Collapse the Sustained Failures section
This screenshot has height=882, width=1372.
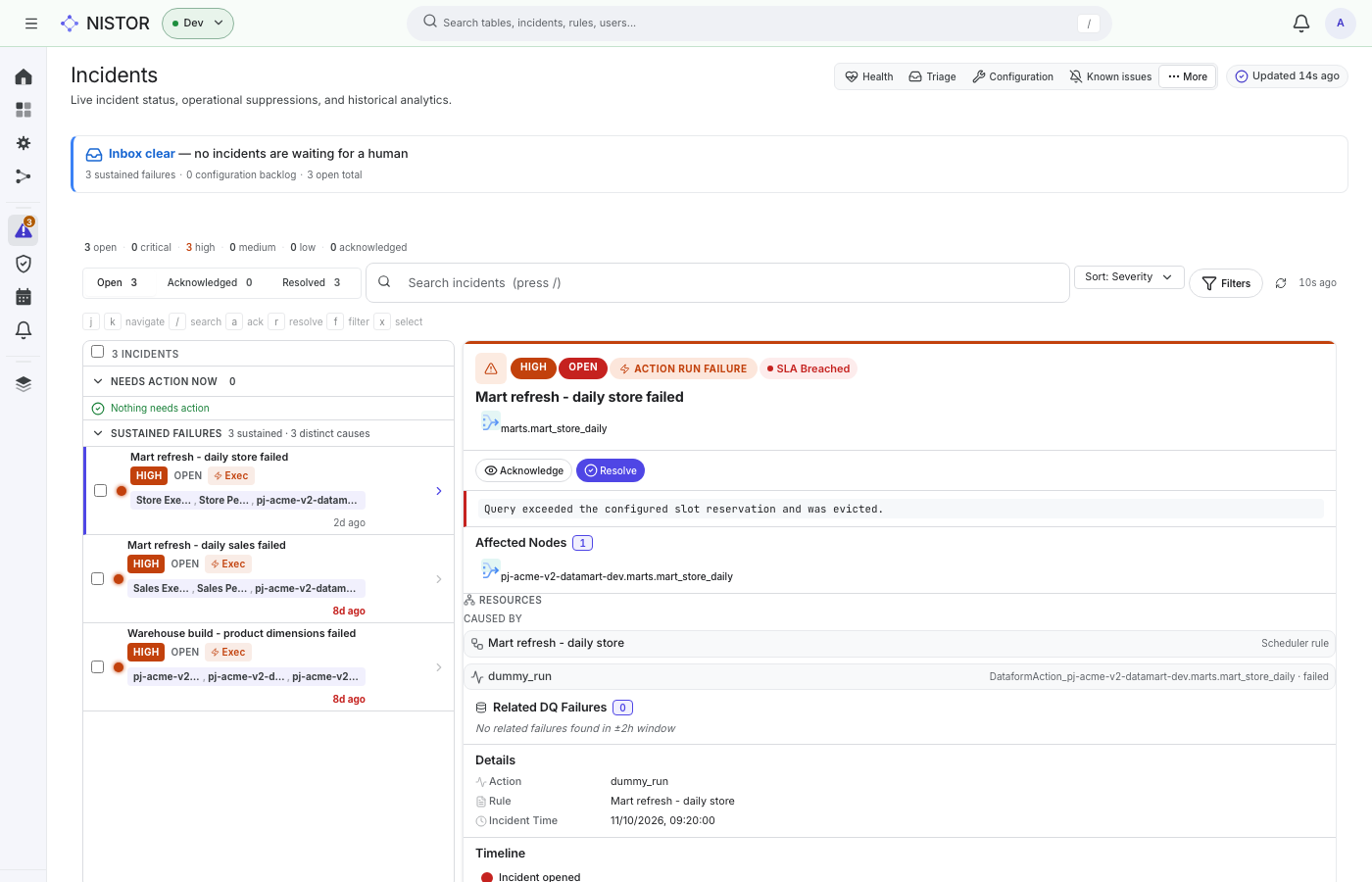point(98,433)
